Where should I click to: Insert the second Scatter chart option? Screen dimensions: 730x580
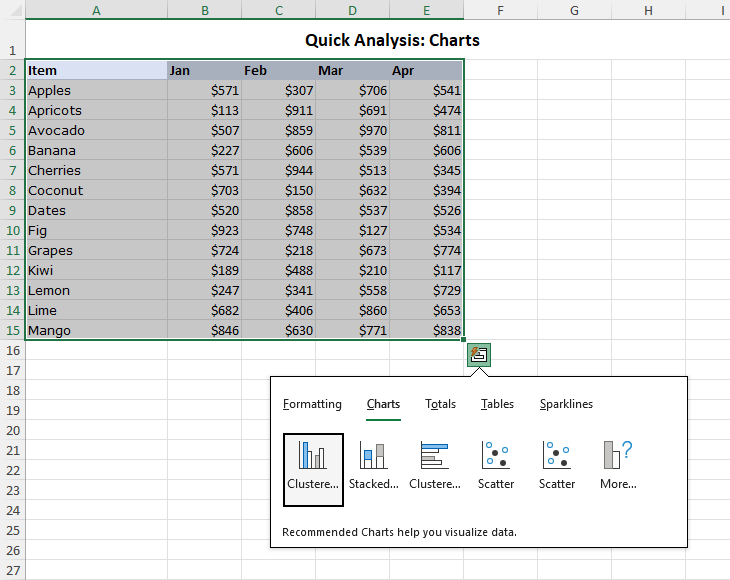(557, 470)
